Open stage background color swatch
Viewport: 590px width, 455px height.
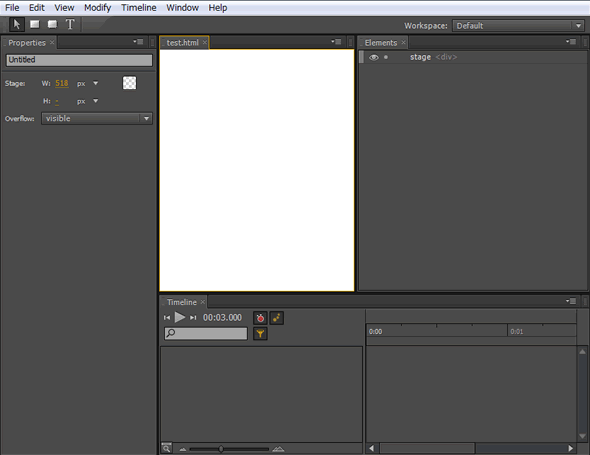tap(129, 83)
